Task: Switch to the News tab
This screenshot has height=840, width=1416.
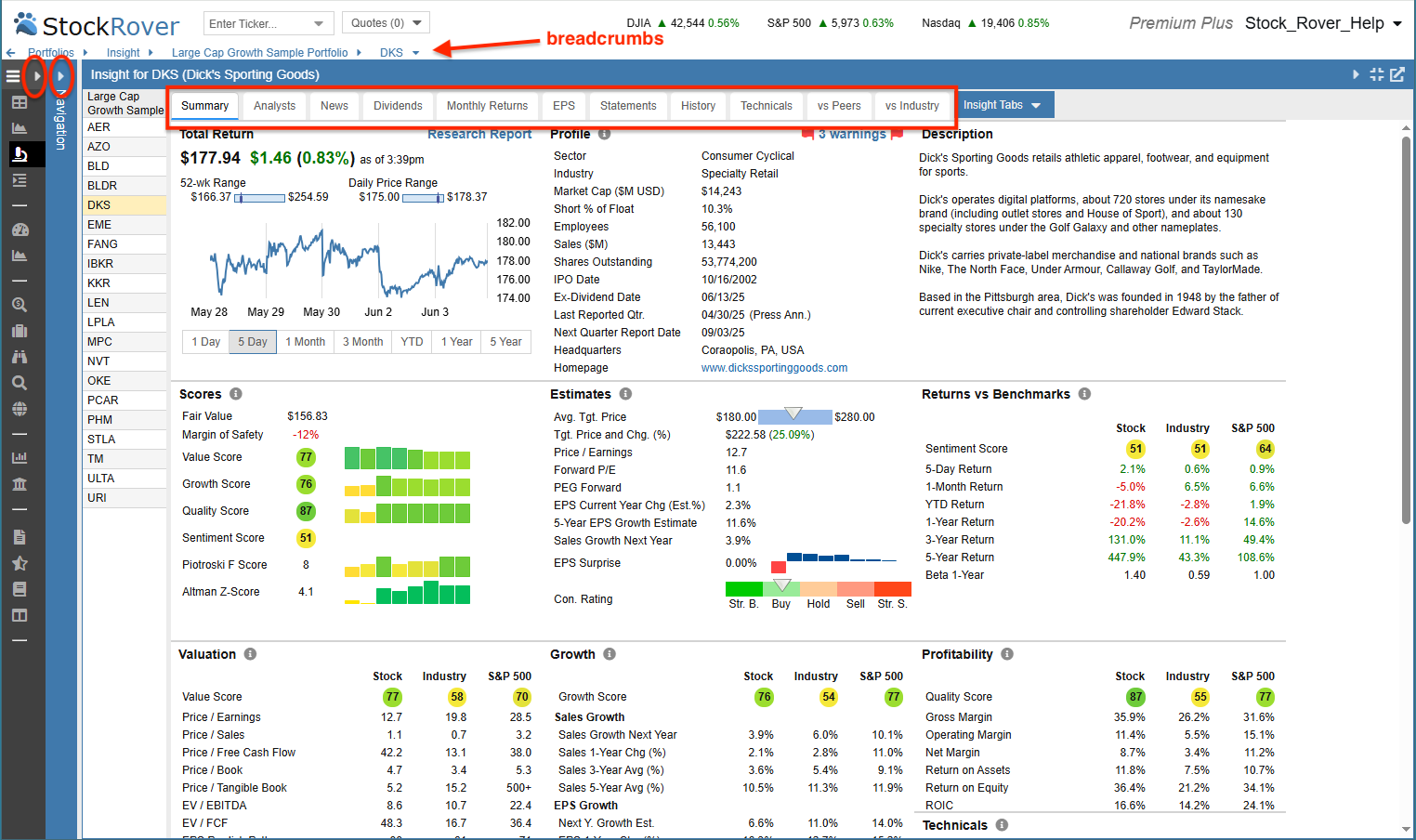Action: point(334,106)
